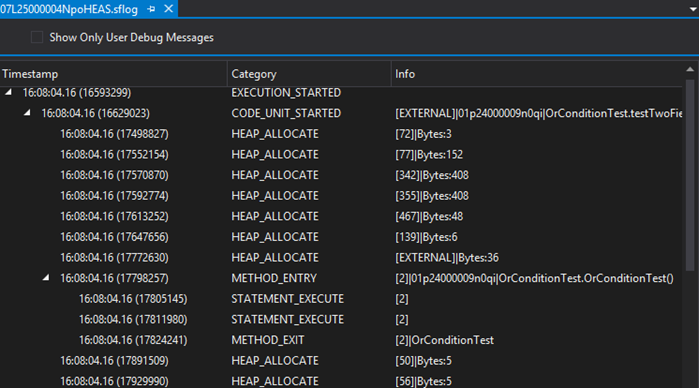Screen dimensions: 700x388
Task: Collapse the CODE_UNIT_STARTED row
Action: point(27,113)
